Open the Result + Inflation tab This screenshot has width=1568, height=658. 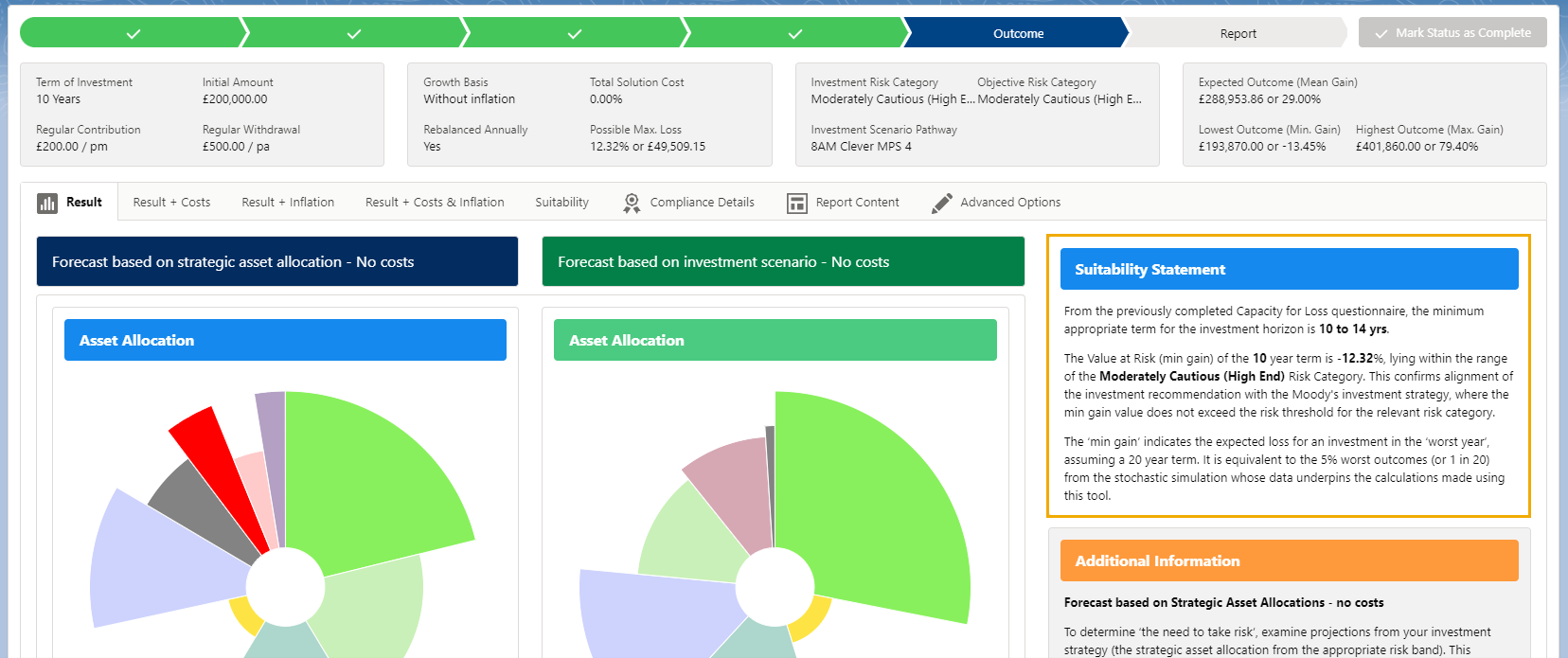pyautogui.click(x=288, y=203)
